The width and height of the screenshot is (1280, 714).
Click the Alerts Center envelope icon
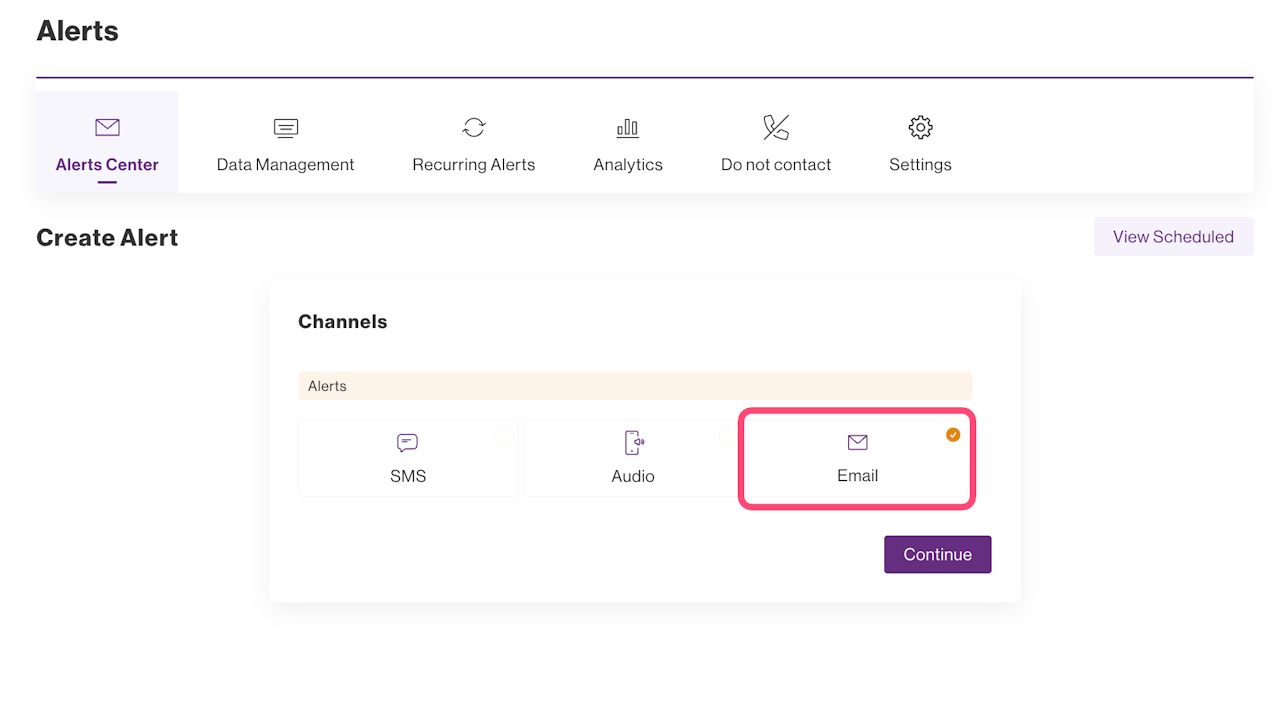107,127
